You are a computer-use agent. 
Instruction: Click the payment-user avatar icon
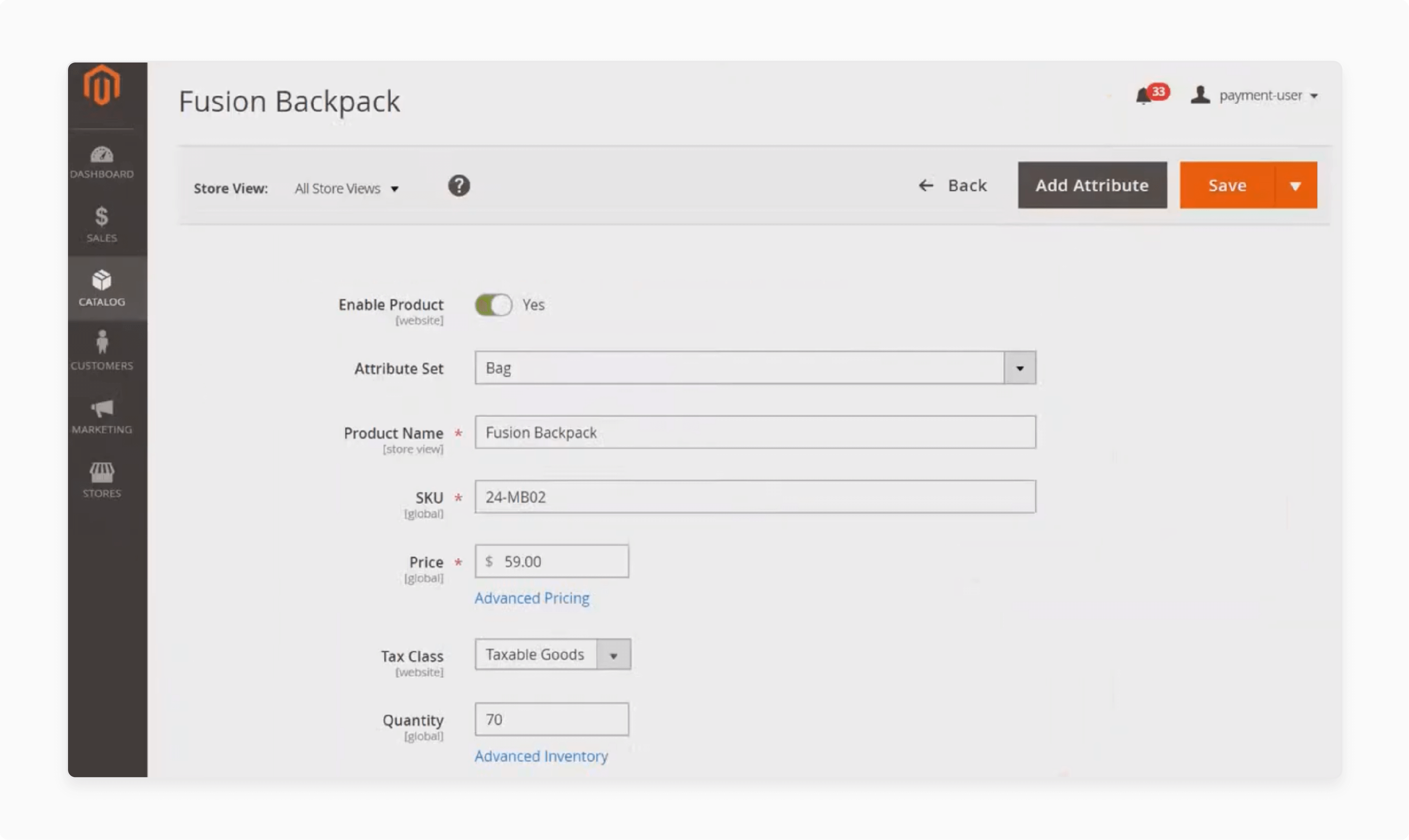pyautogui.click(x=1200, y=94)
